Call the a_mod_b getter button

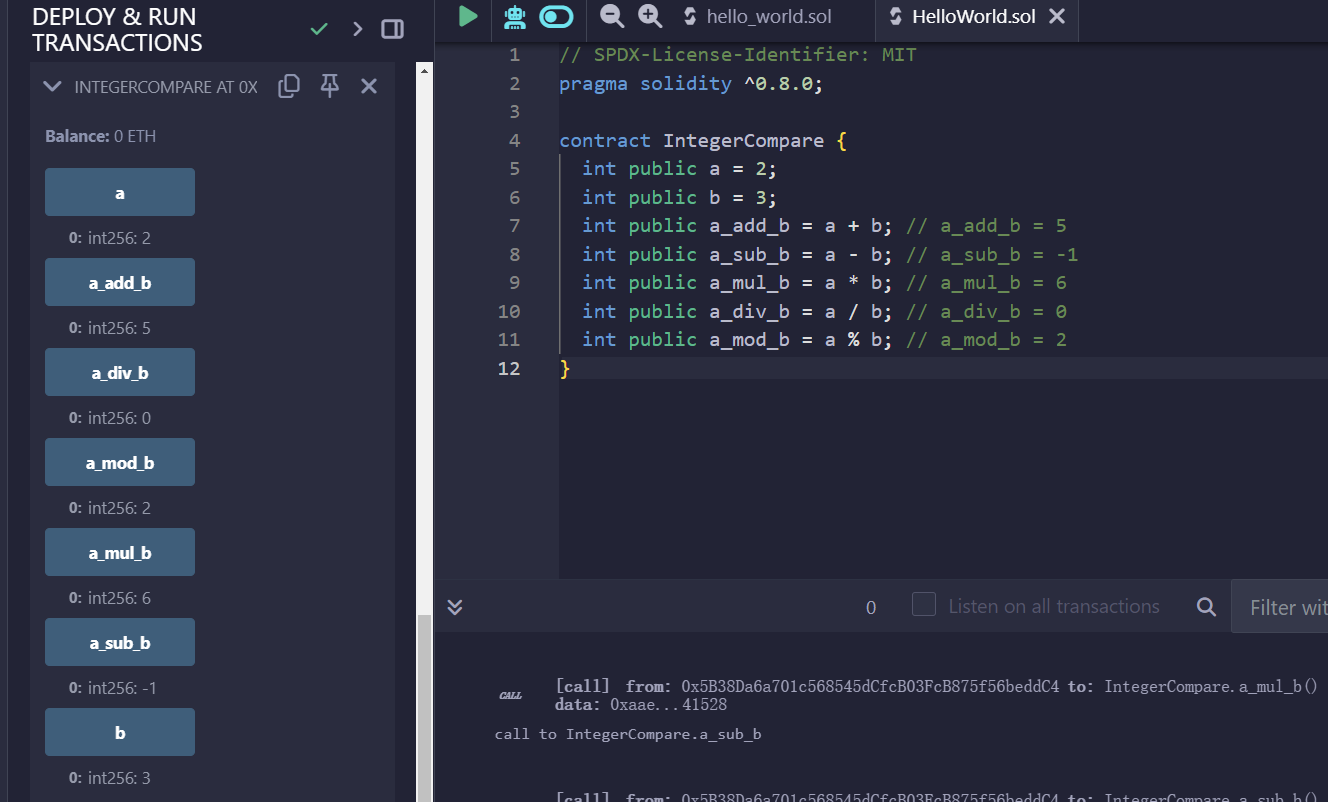coord(120,462)
